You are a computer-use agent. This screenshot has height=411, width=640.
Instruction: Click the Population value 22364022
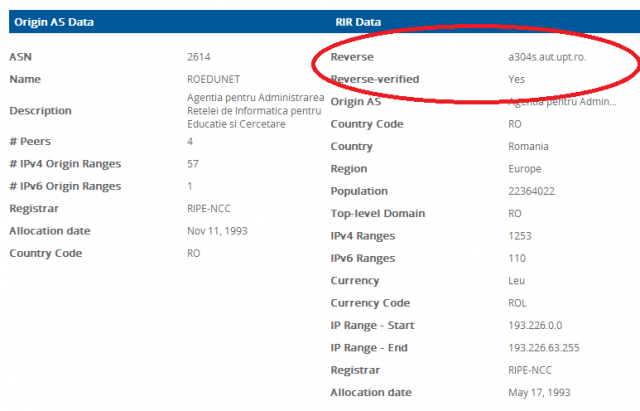[531, 191]
